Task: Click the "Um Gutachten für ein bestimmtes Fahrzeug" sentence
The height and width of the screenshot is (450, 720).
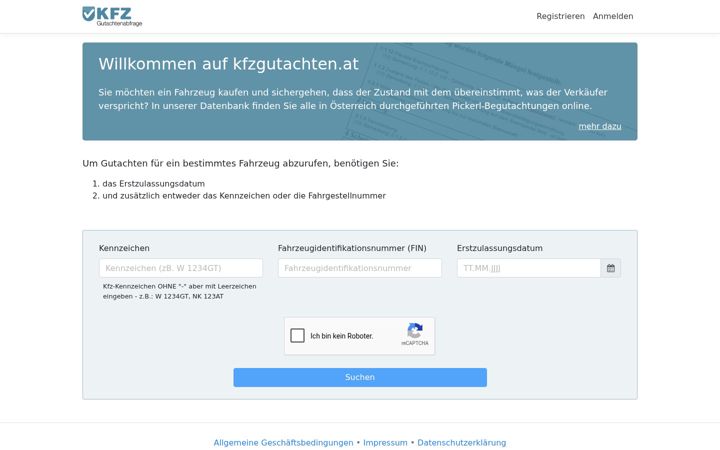Action: pyautogui.click(x=241, y=163)
